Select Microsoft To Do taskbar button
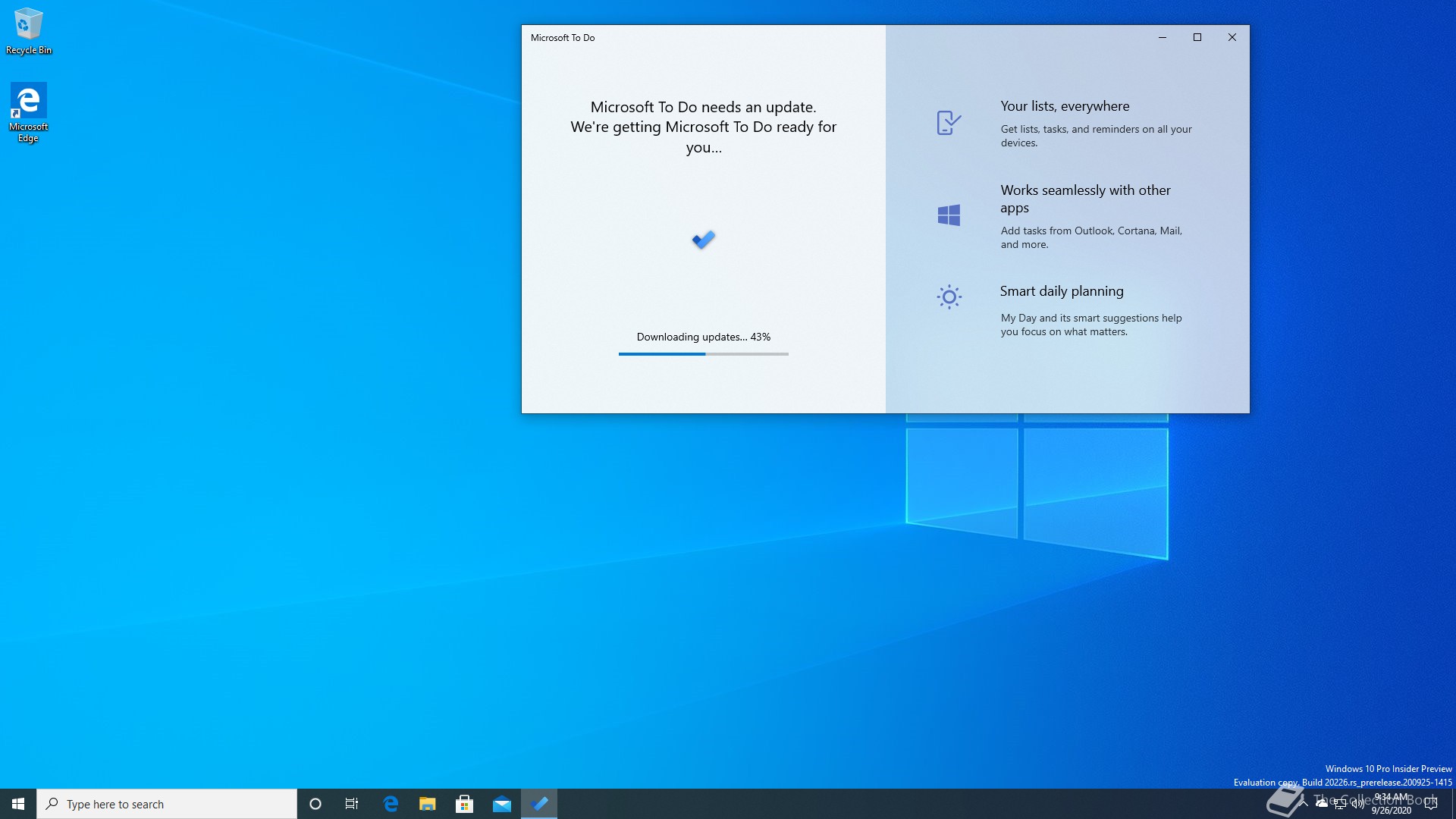Viewport: 1456px width, 819px height. 539,804
